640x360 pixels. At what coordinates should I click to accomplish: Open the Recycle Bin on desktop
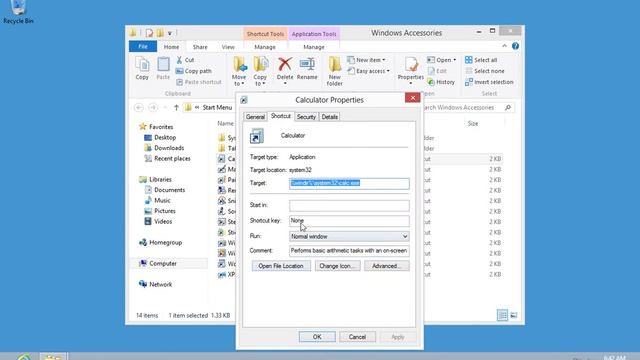[x=18, y=12]
